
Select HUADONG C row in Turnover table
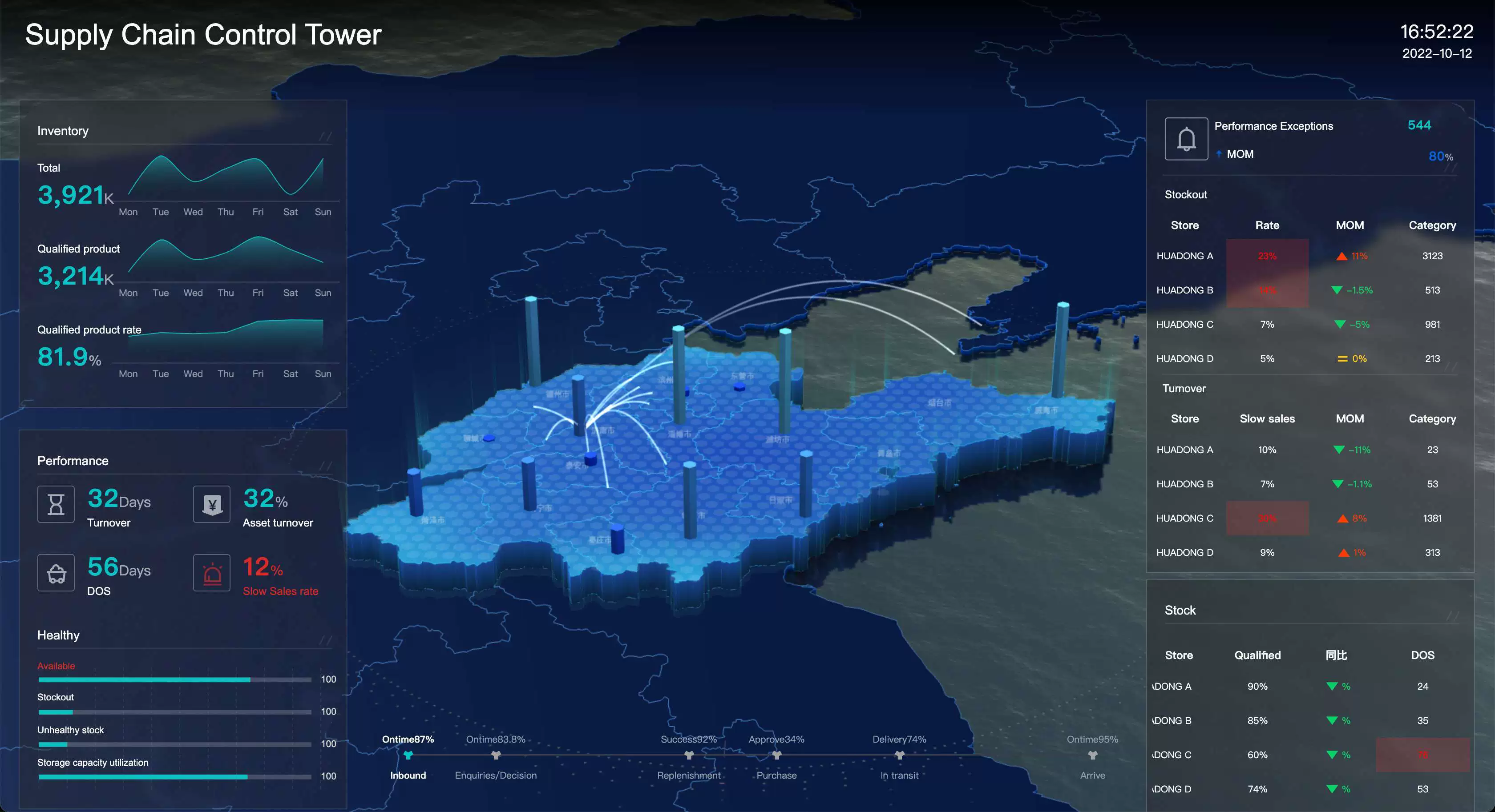[1184, 518]
